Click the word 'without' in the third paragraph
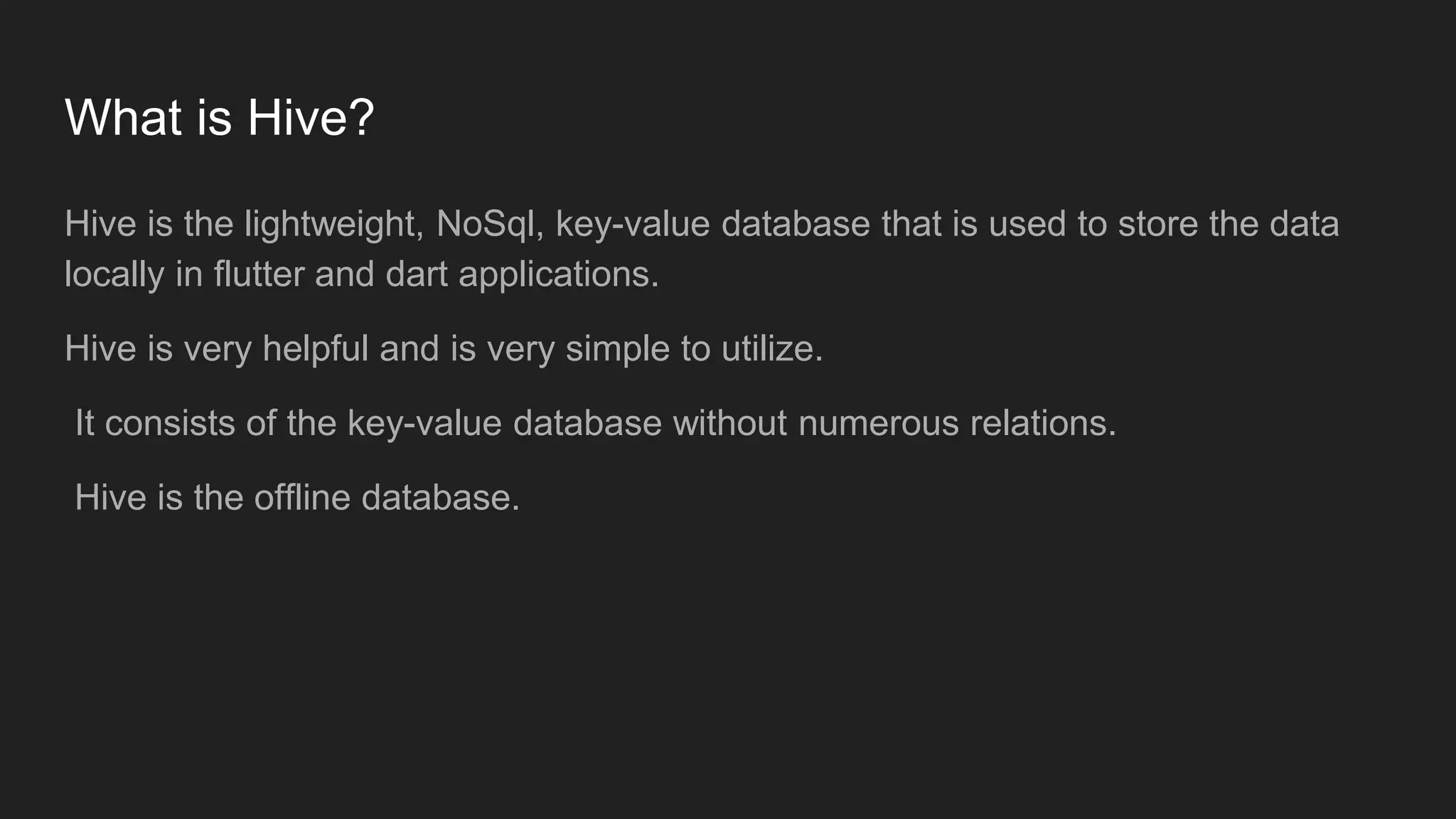This screenshot has height=819, width=1456. [729, 423]
